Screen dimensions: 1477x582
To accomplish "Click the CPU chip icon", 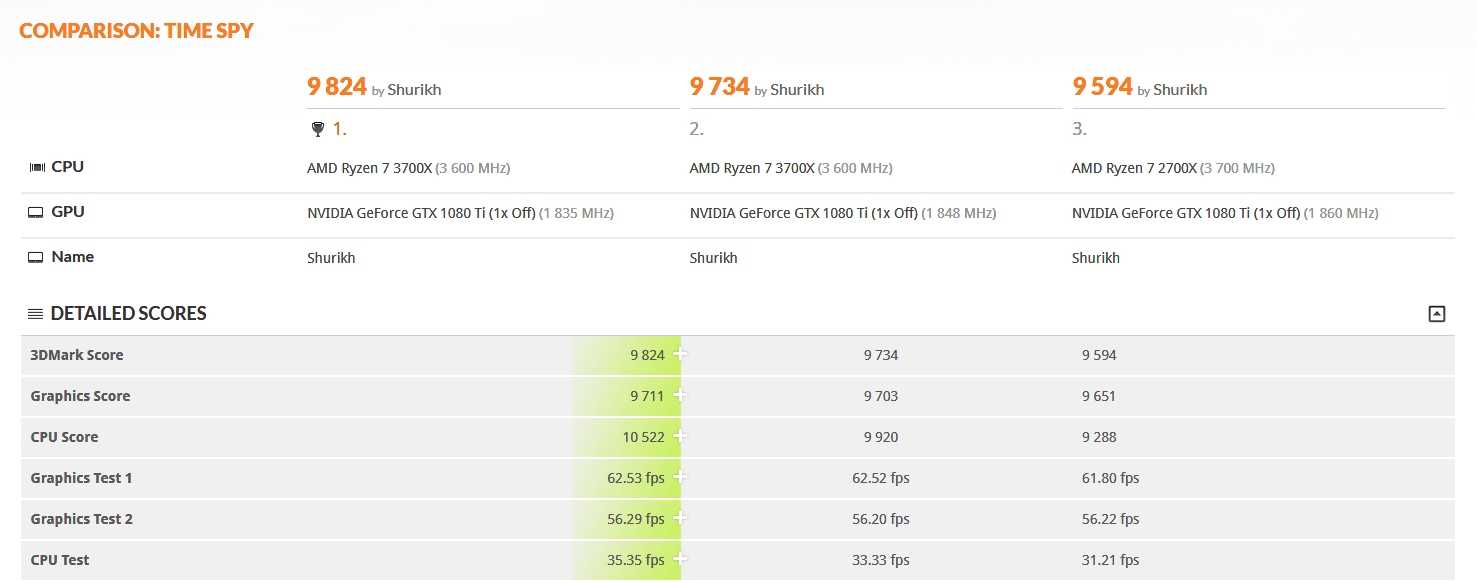I will (x=37, y=167).
